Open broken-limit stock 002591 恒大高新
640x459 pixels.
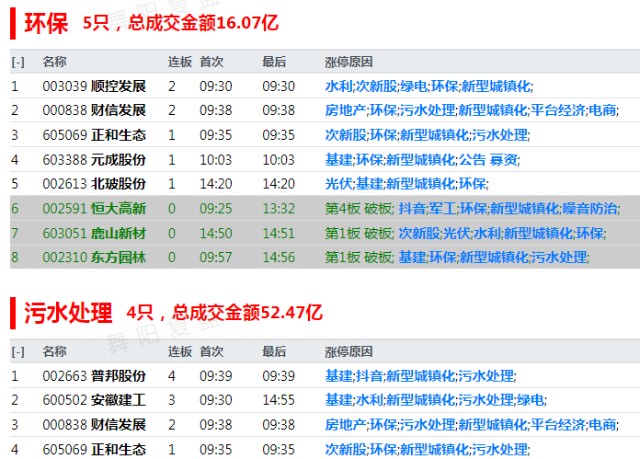pos(94,208)
